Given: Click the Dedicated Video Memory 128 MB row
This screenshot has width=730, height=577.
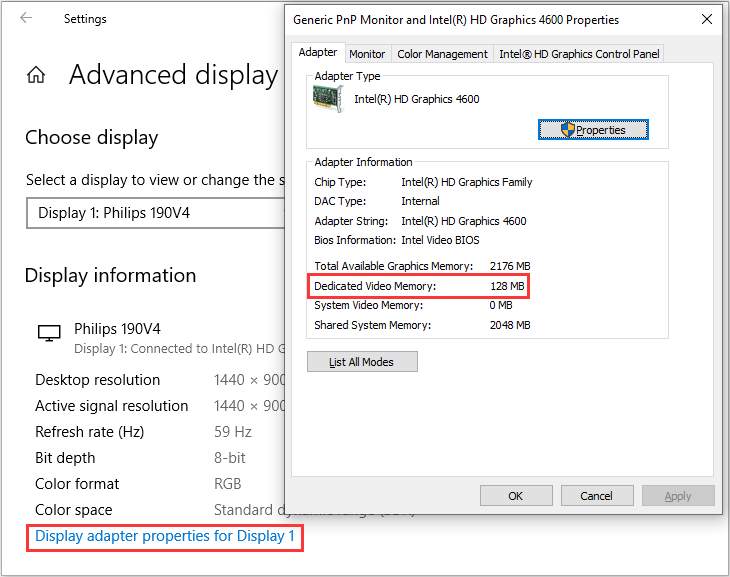Looking at the screenshot, I should [416, 287].
